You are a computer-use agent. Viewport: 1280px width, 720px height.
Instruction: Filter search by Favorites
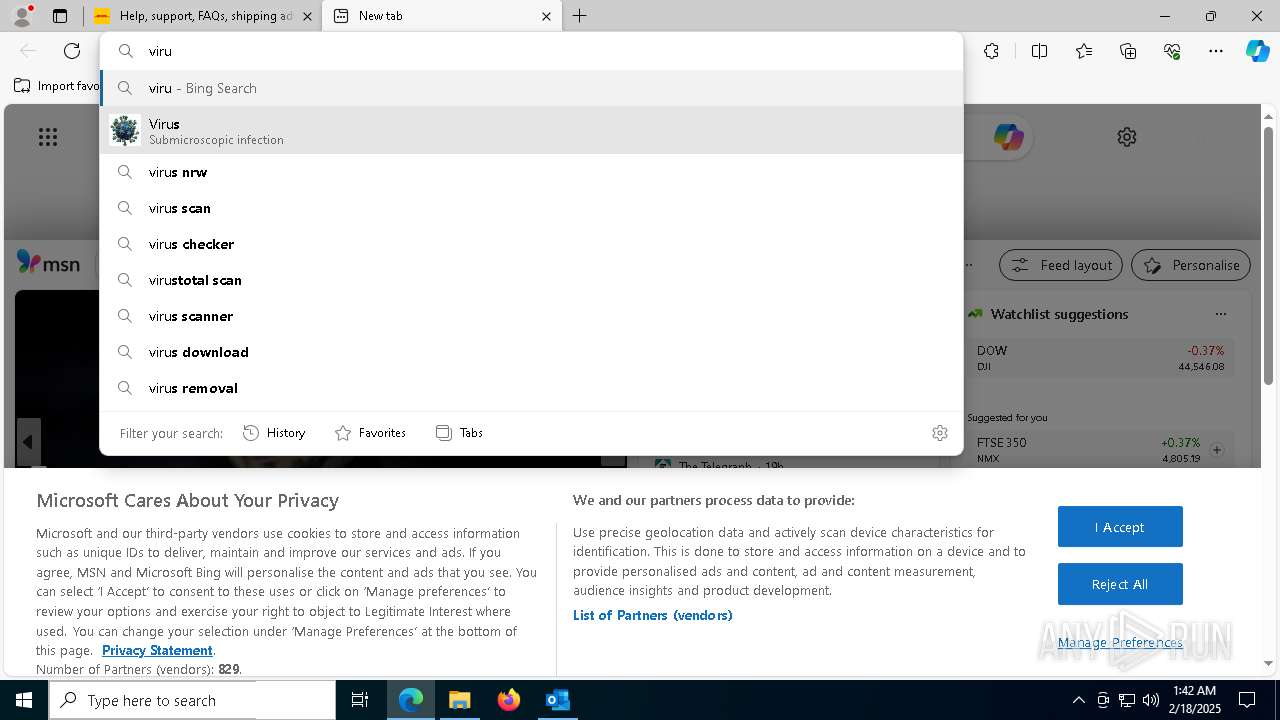[370, 433]
